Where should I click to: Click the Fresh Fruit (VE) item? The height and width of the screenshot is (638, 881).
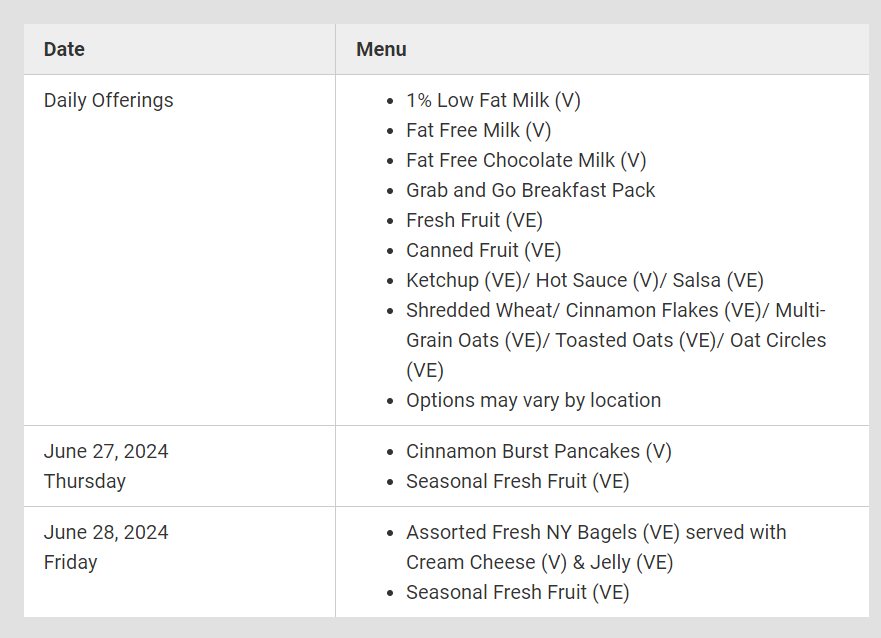pos(474,221)
